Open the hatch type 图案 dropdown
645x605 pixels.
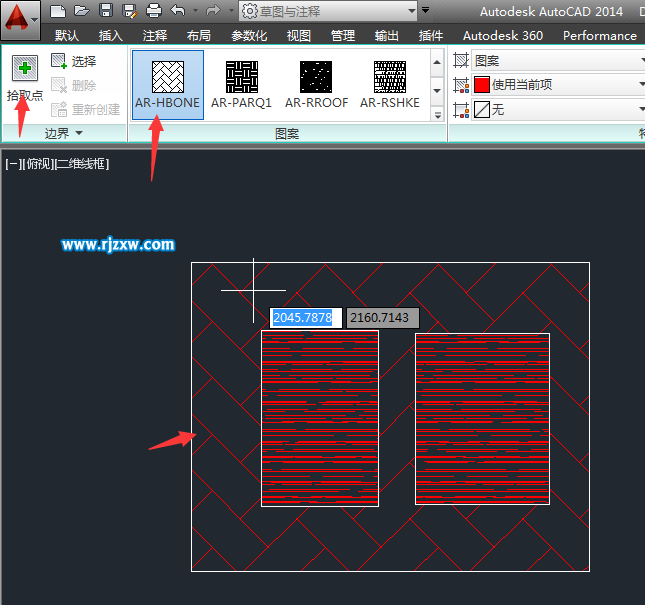556,61
